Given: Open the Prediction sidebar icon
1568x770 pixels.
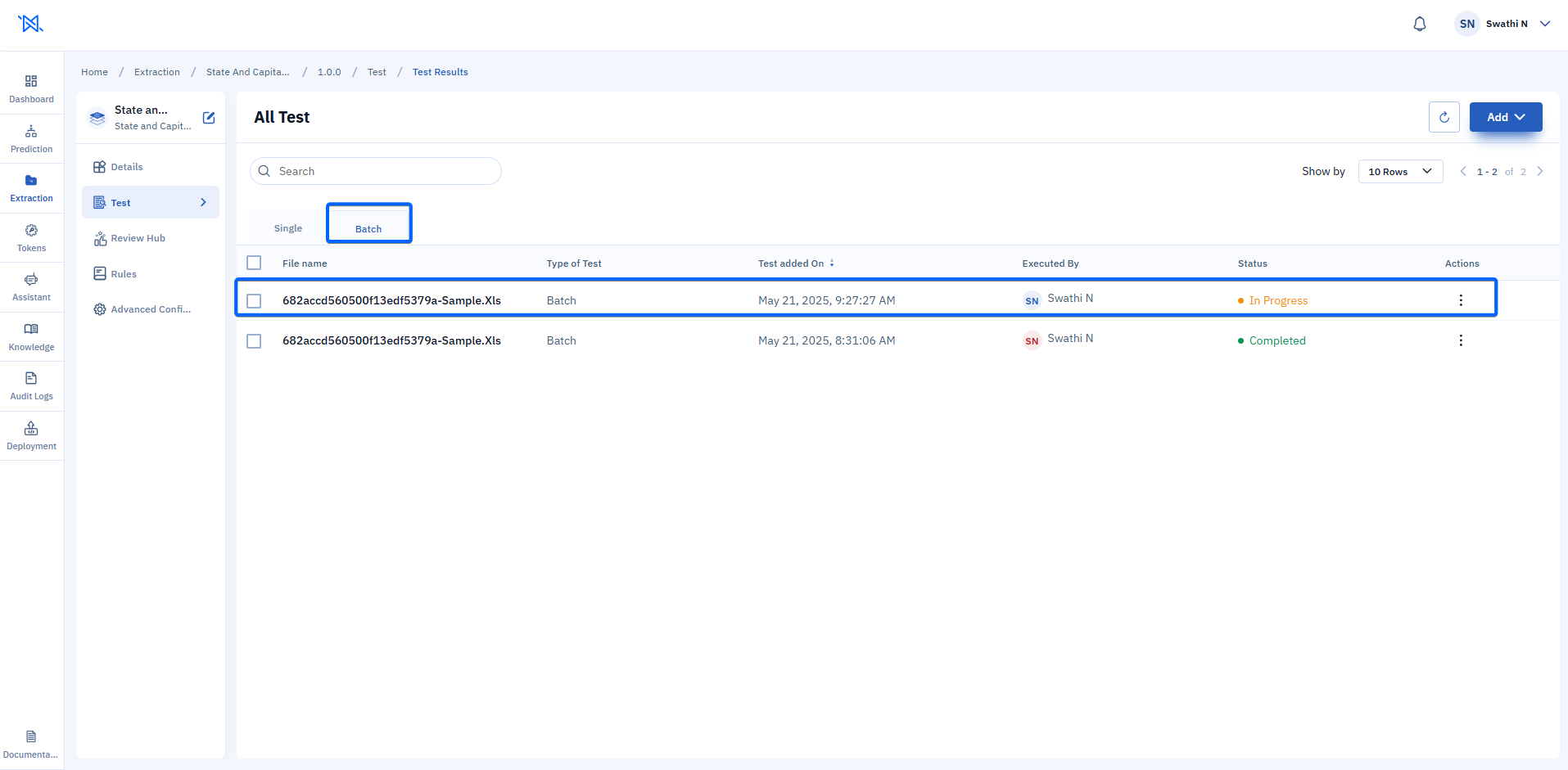Looking at the screenshot, I should pos(31,131).
